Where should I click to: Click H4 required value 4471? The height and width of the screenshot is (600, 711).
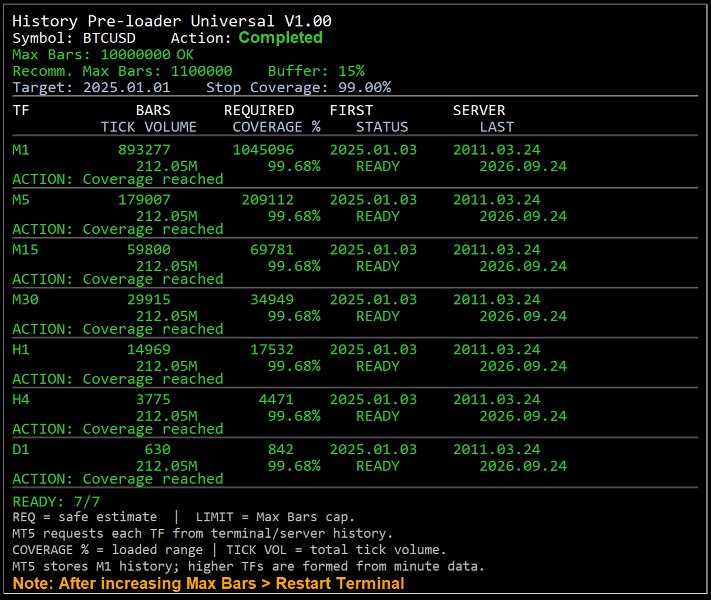coord(276,400)
